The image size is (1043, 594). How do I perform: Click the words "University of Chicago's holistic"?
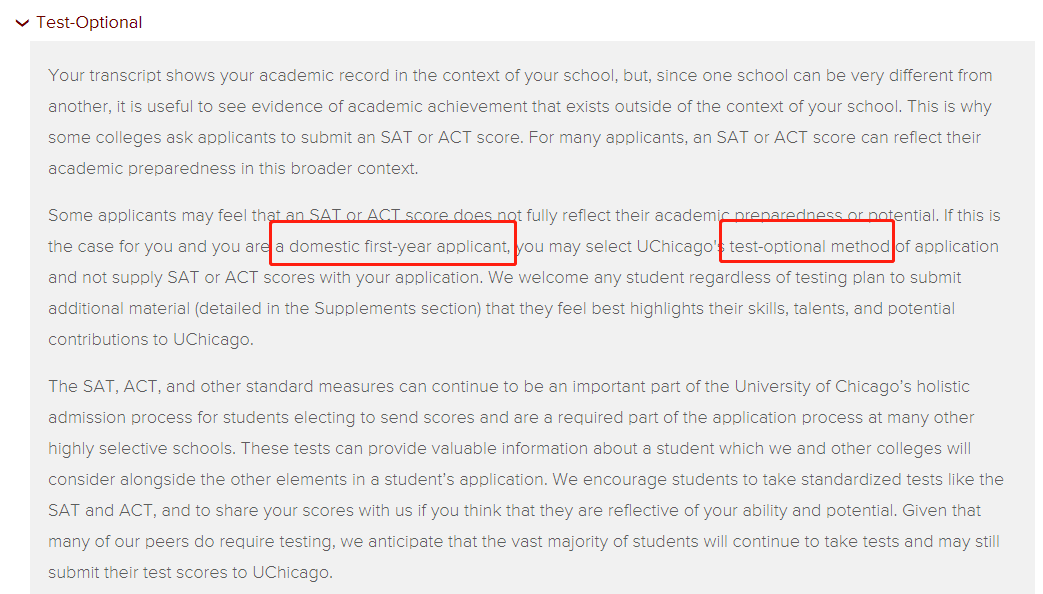click(x=852, y=386)
